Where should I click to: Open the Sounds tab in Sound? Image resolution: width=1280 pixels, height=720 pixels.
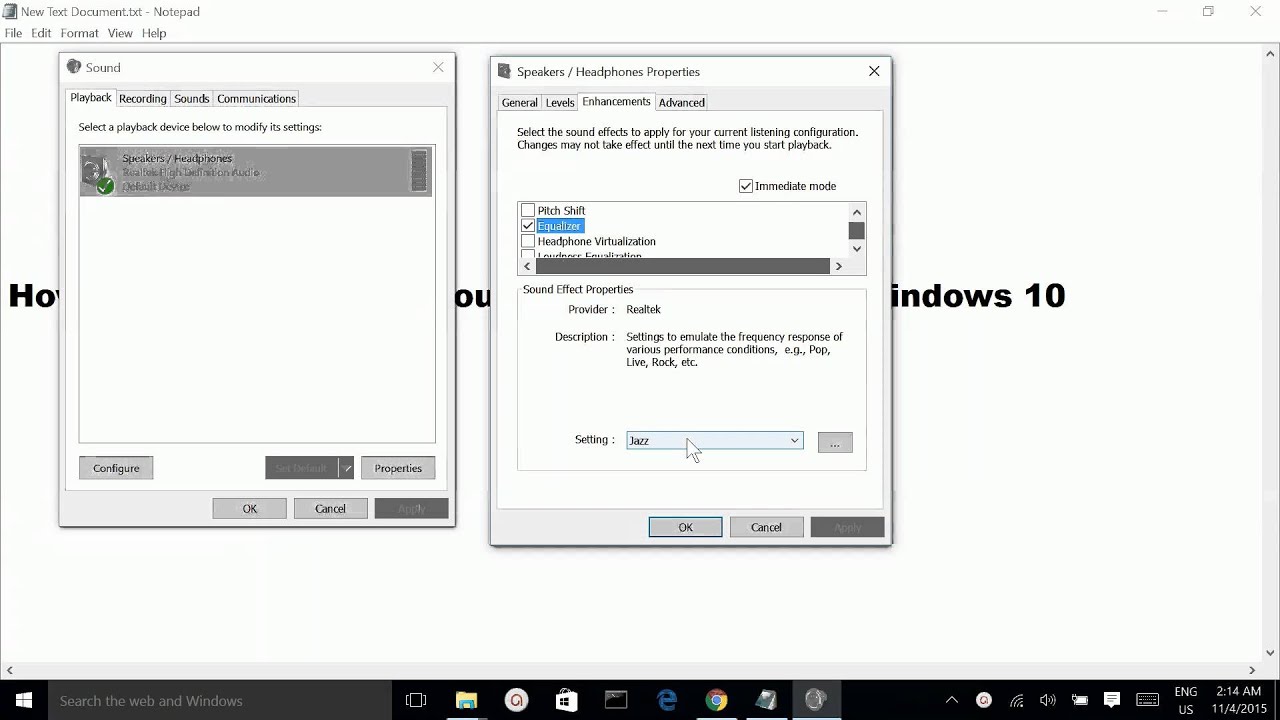point(191,98)
